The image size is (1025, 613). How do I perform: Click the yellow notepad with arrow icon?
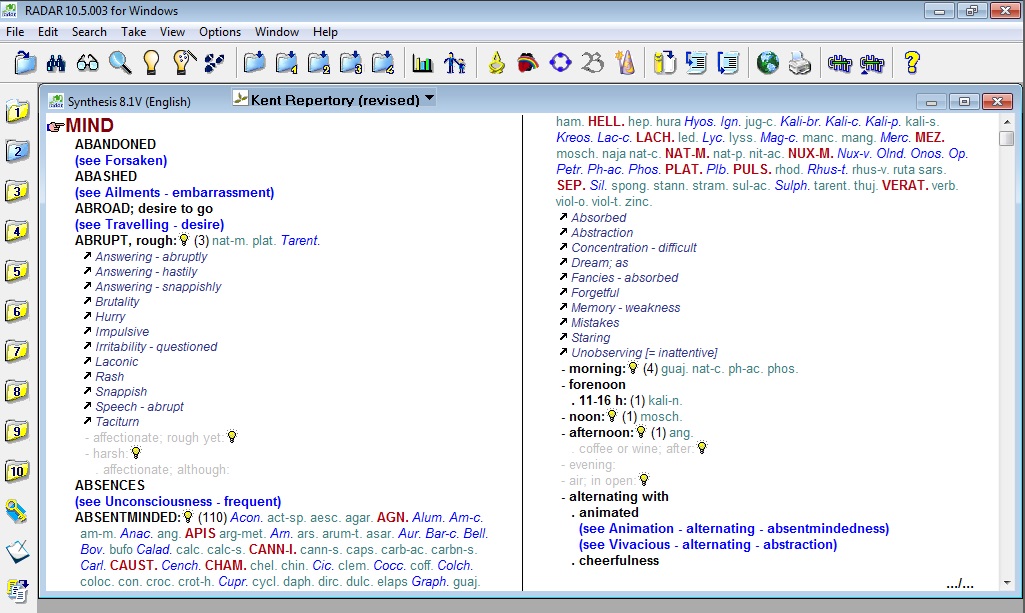[x=664, y=63]
